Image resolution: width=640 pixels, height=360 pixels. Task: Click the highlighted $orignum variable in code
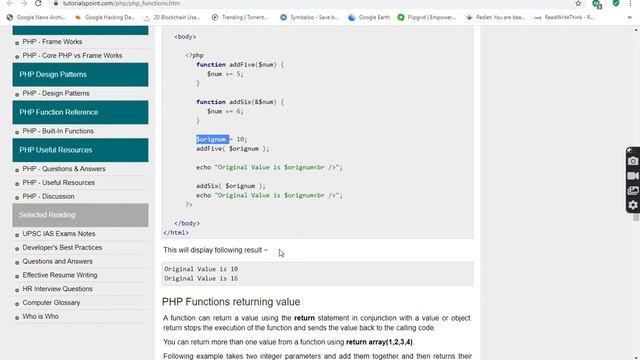(213, 139)
